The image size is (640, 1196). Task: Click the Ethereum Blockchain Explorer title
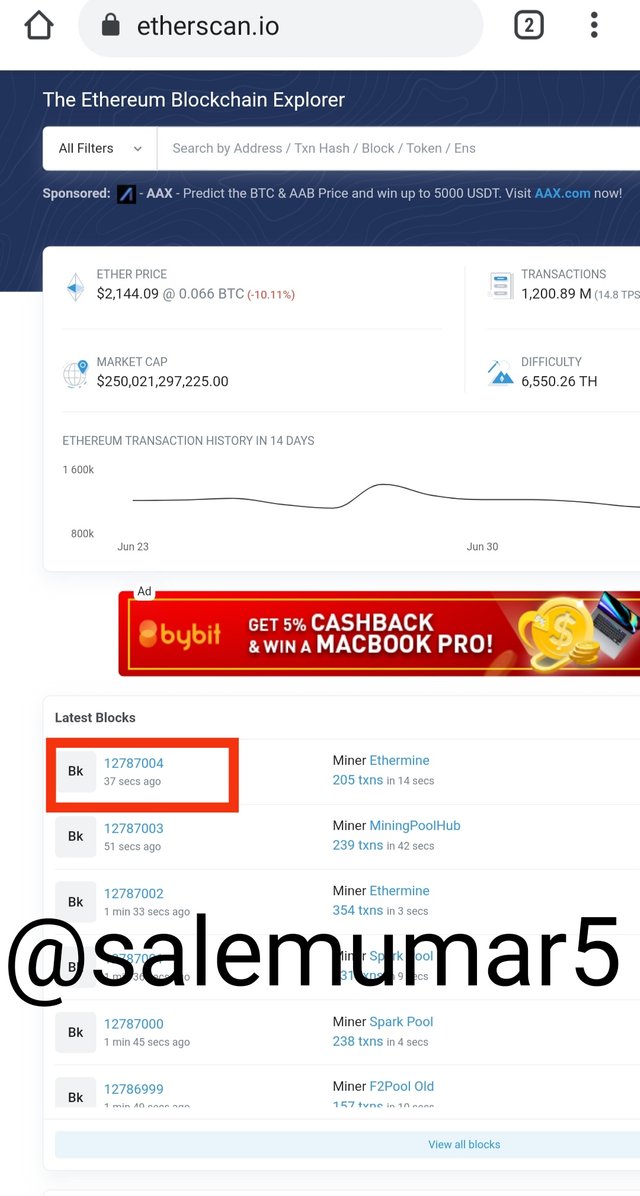pos(194,100)
